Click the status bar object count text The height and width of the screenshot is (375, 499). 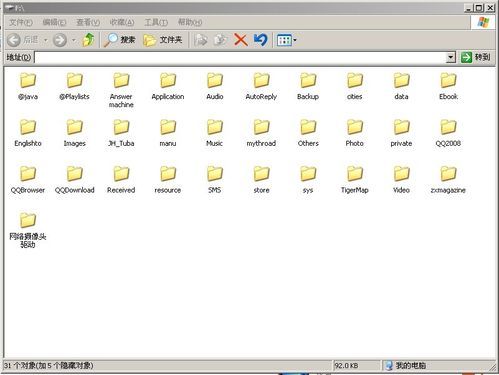[x=49, y=366]
